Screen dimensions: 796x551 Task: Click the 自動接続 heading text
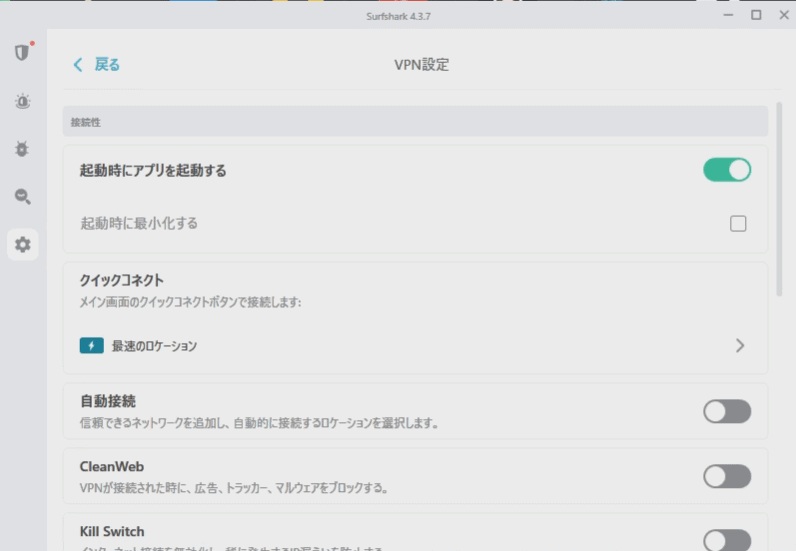[x=108, y=401]
